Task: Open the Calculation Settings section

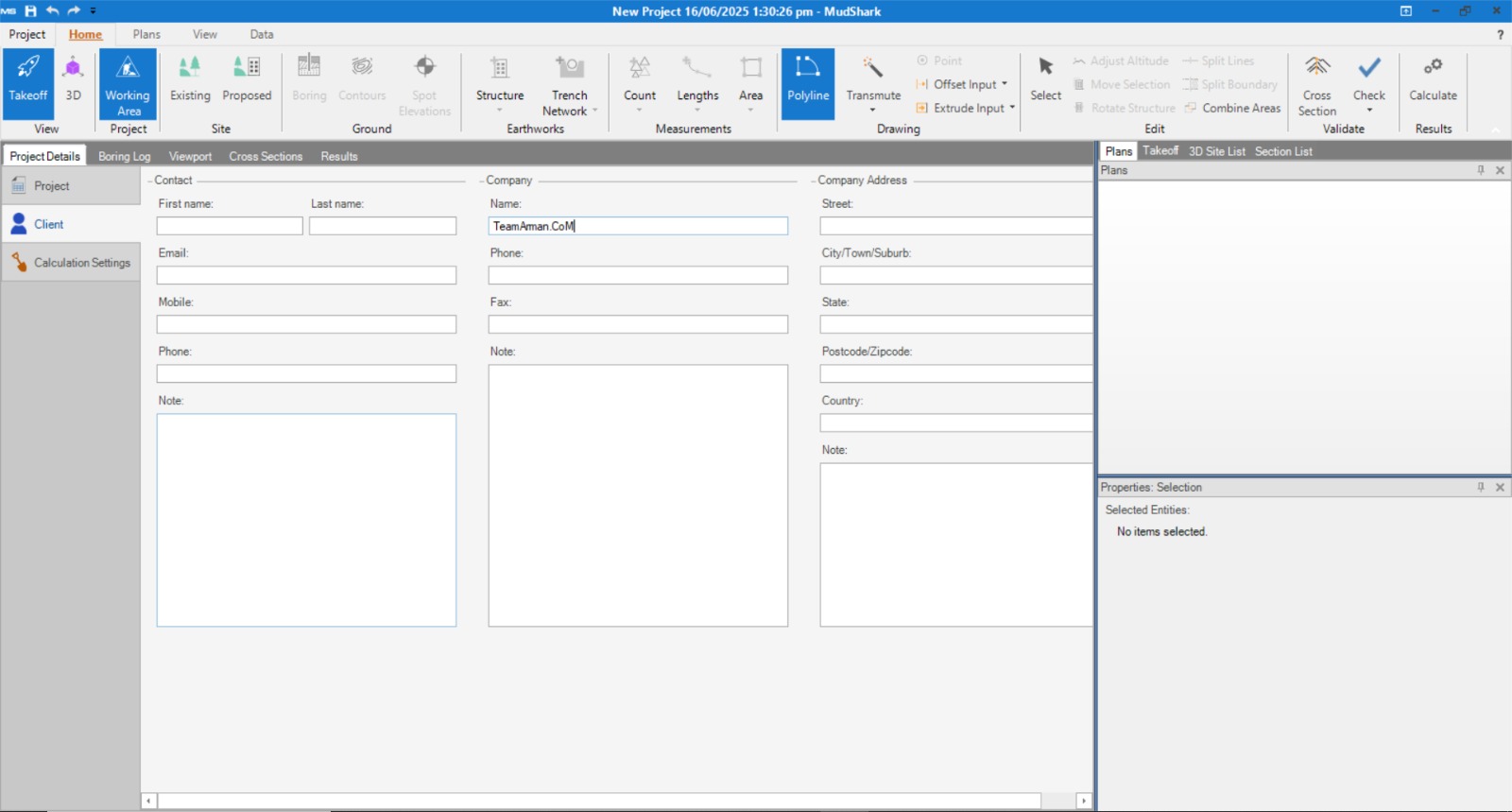Action: pos(71,263)
